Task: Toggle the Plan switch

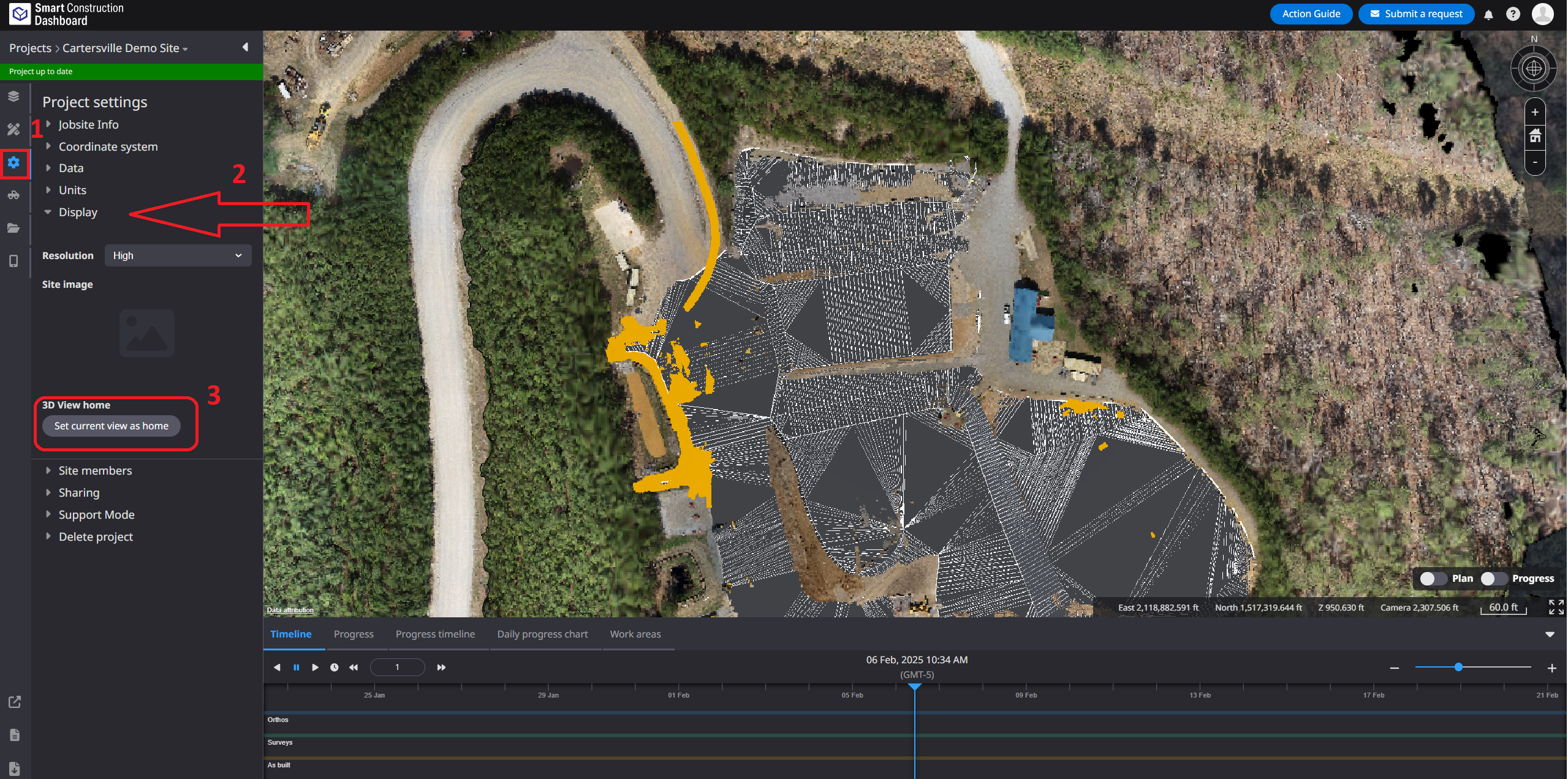Action: click(x=1433, y=579)
